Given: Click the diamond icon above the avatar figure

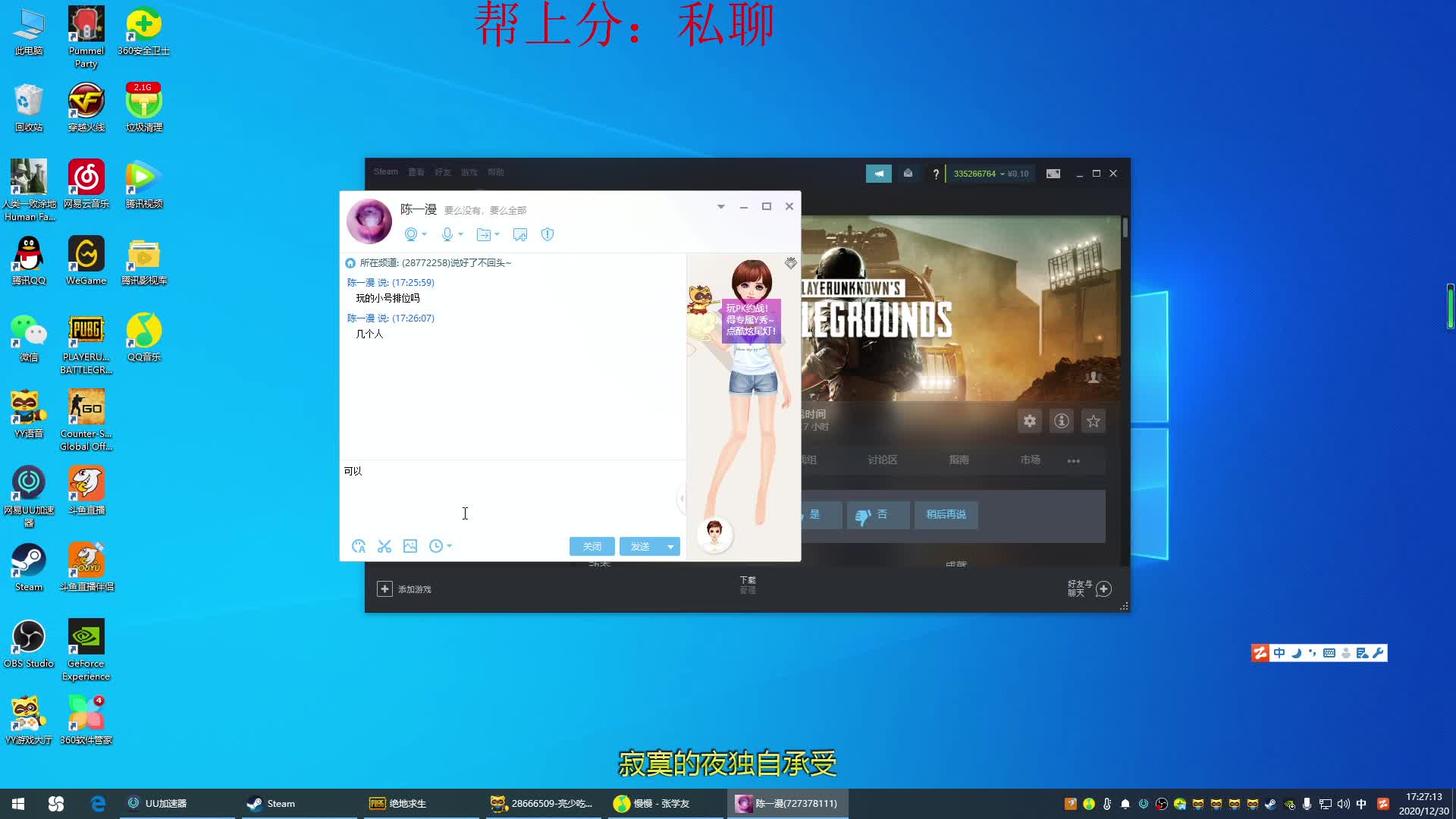Looking at the screenshot, I should click(791, 263).
